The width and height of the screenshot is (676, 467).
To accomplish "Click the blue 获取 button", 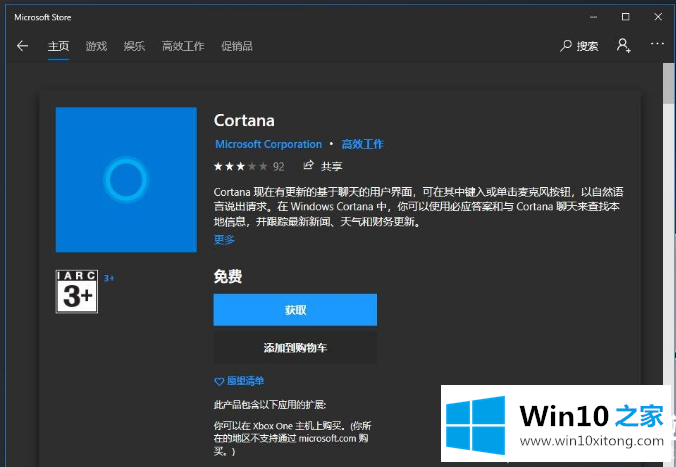I will pos(295,310).
